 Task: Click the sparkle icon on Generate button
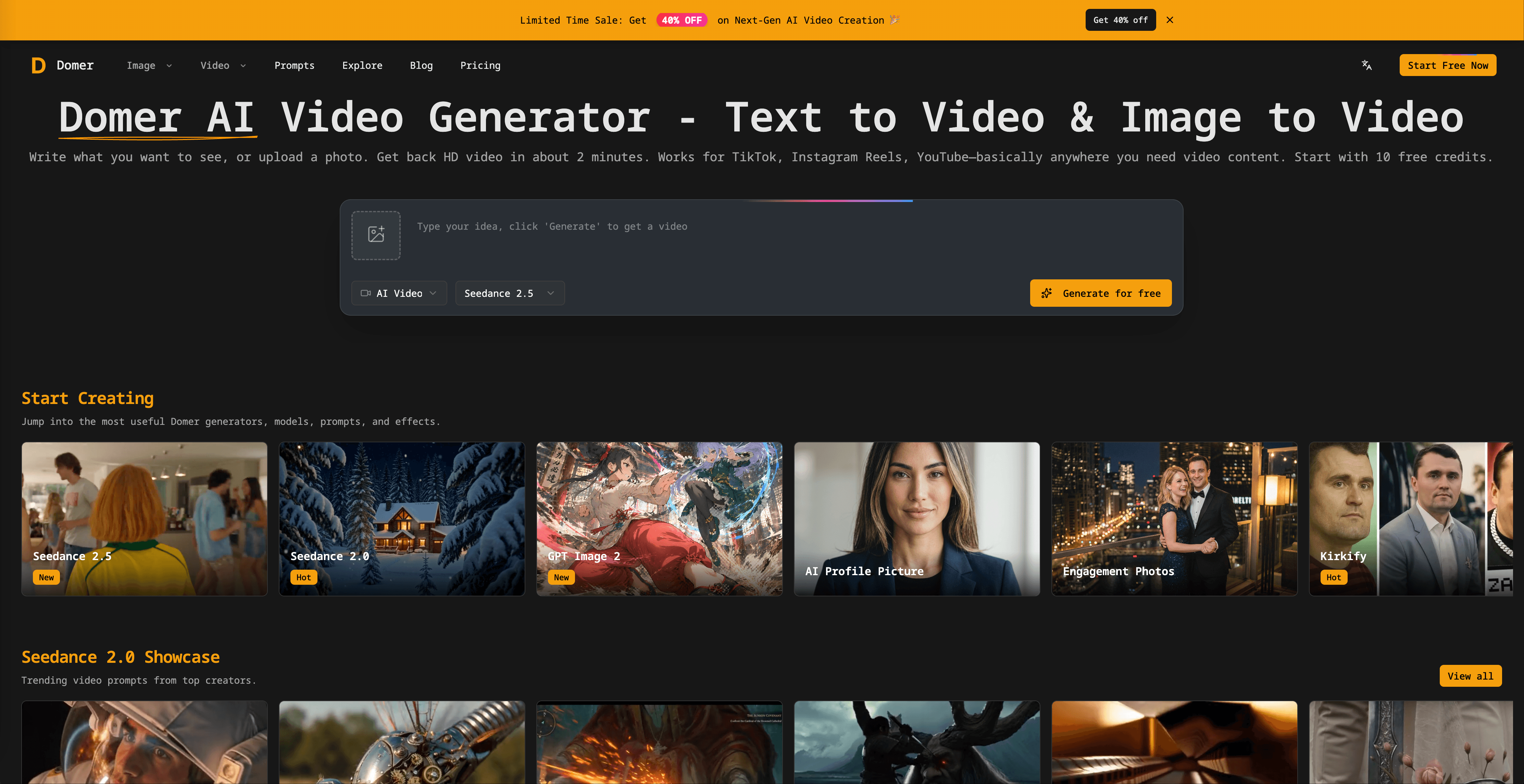click(1047, 293)
